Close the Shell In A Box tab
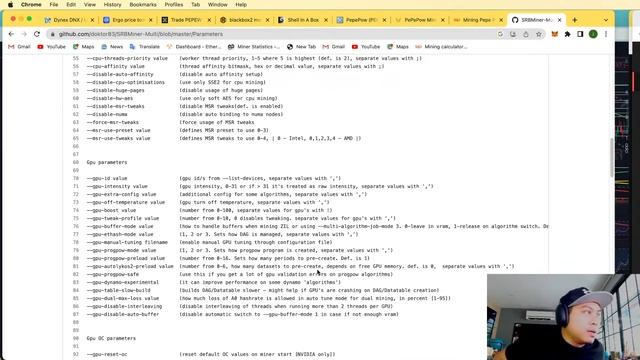This screenshot has height=360, width=640. pos(326,20)
